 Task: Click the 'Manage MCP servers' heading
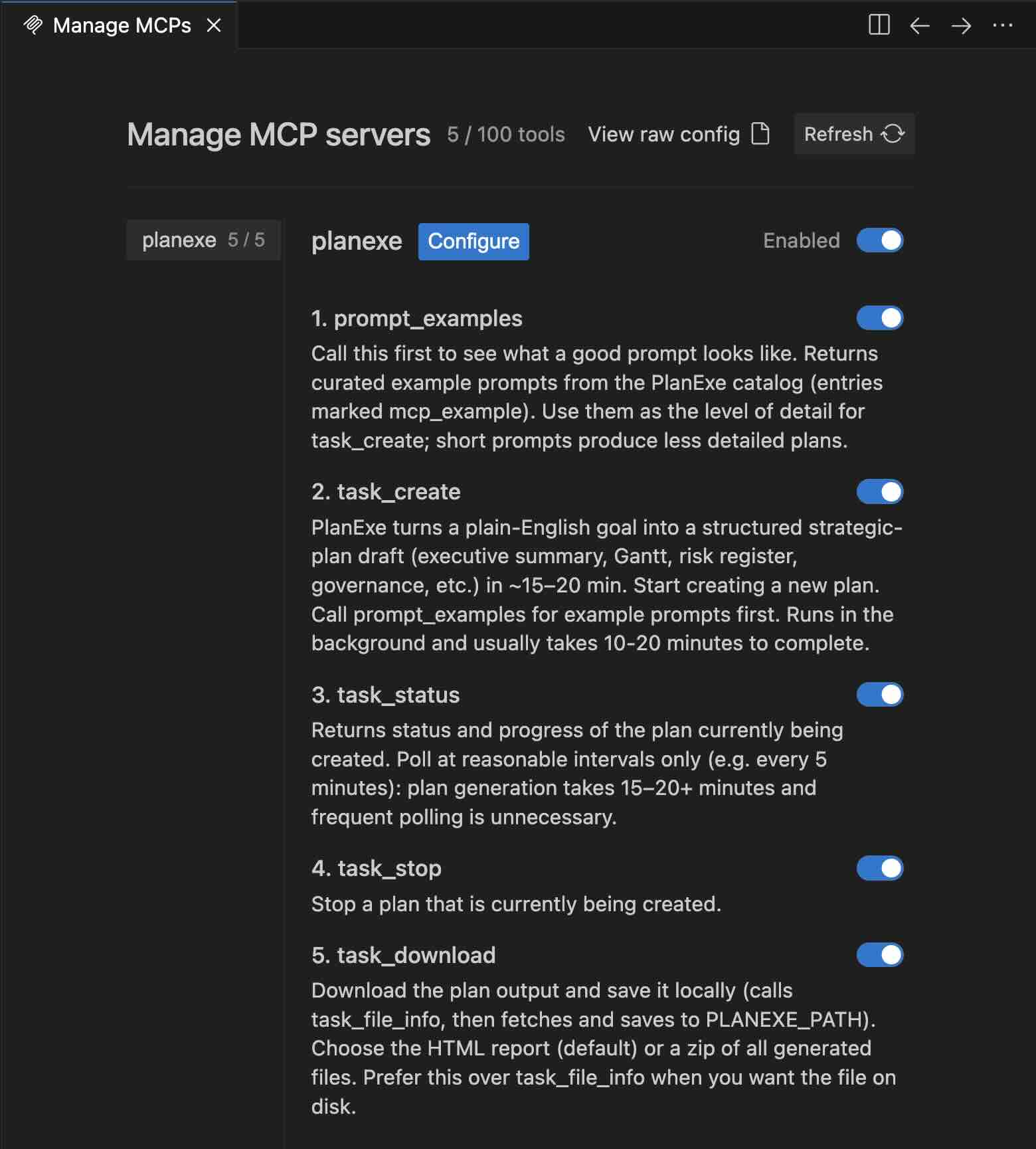coord(279,135)
